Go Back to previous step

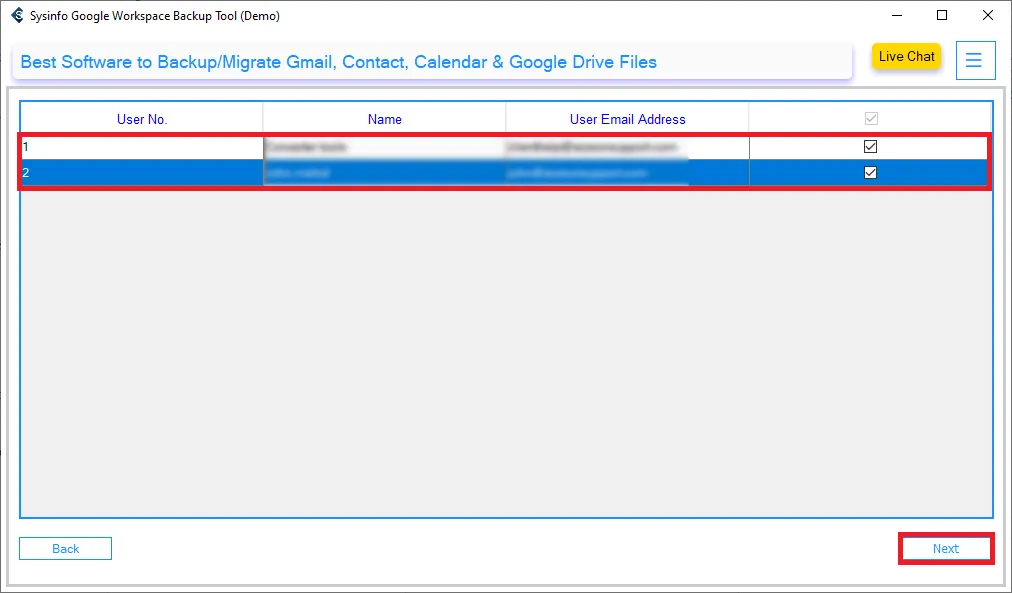pyautogui.click(x=65, y=548)
